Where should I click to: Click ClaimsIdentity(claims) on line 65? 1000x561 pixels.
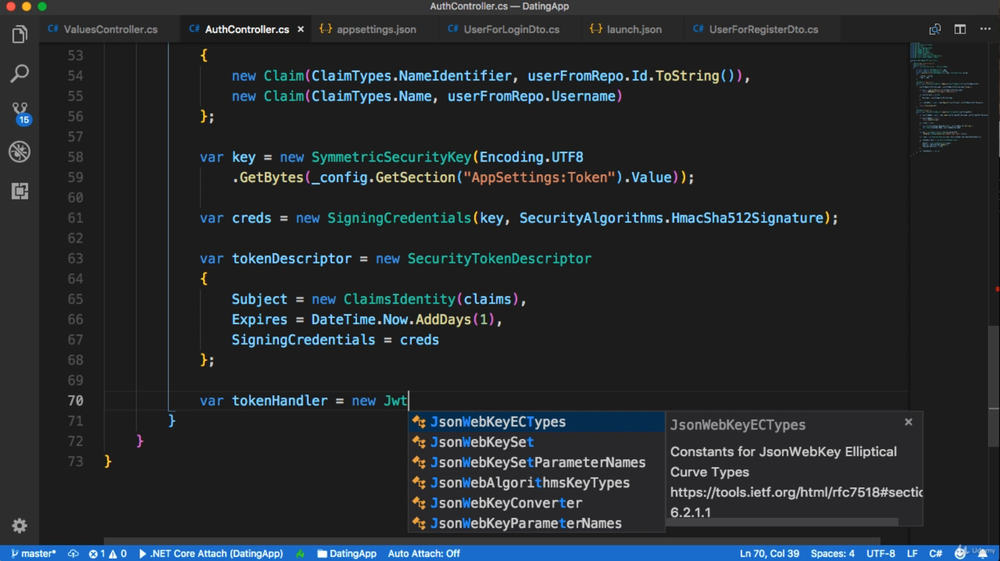[x=432, y=300]
